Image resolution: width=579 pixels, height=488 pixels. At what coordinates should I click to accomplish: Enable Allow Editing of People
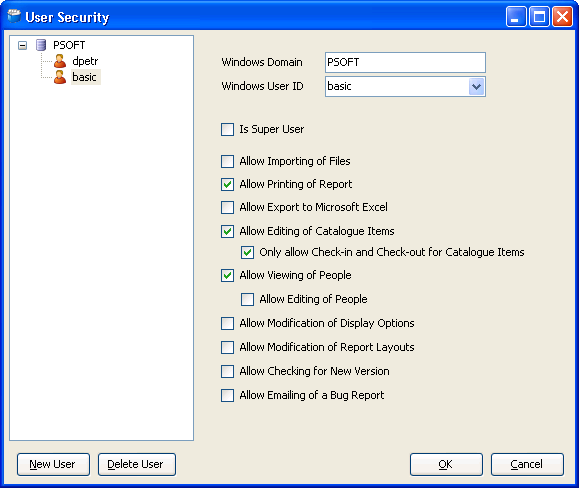point(247,299)
